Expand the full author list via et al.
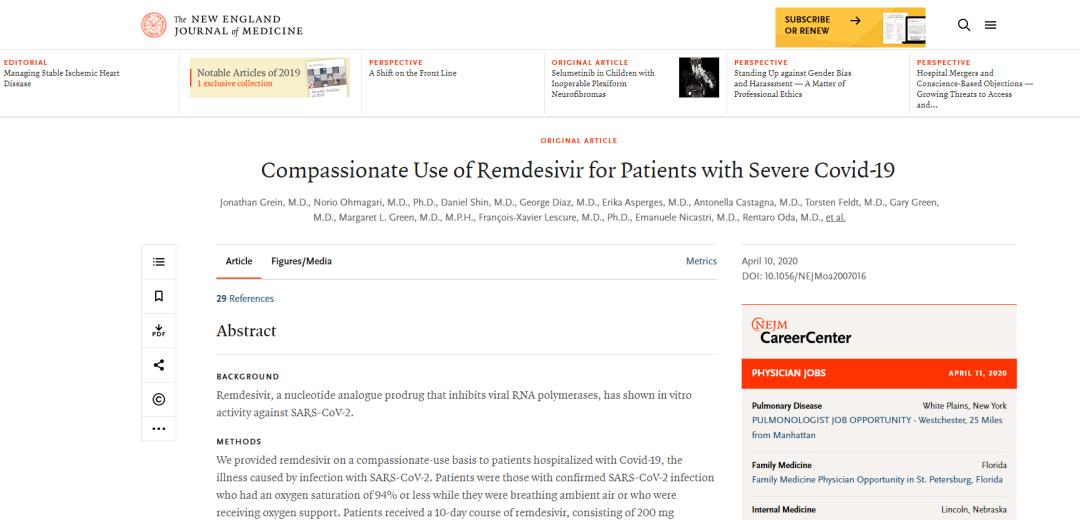 (x=835, y=217)
